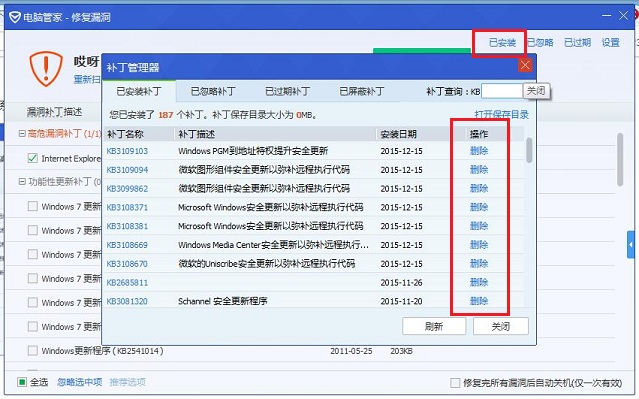639x399 pixels.
Task: Click the 忽略选中项 link
Action: click(x=79, y=382)
